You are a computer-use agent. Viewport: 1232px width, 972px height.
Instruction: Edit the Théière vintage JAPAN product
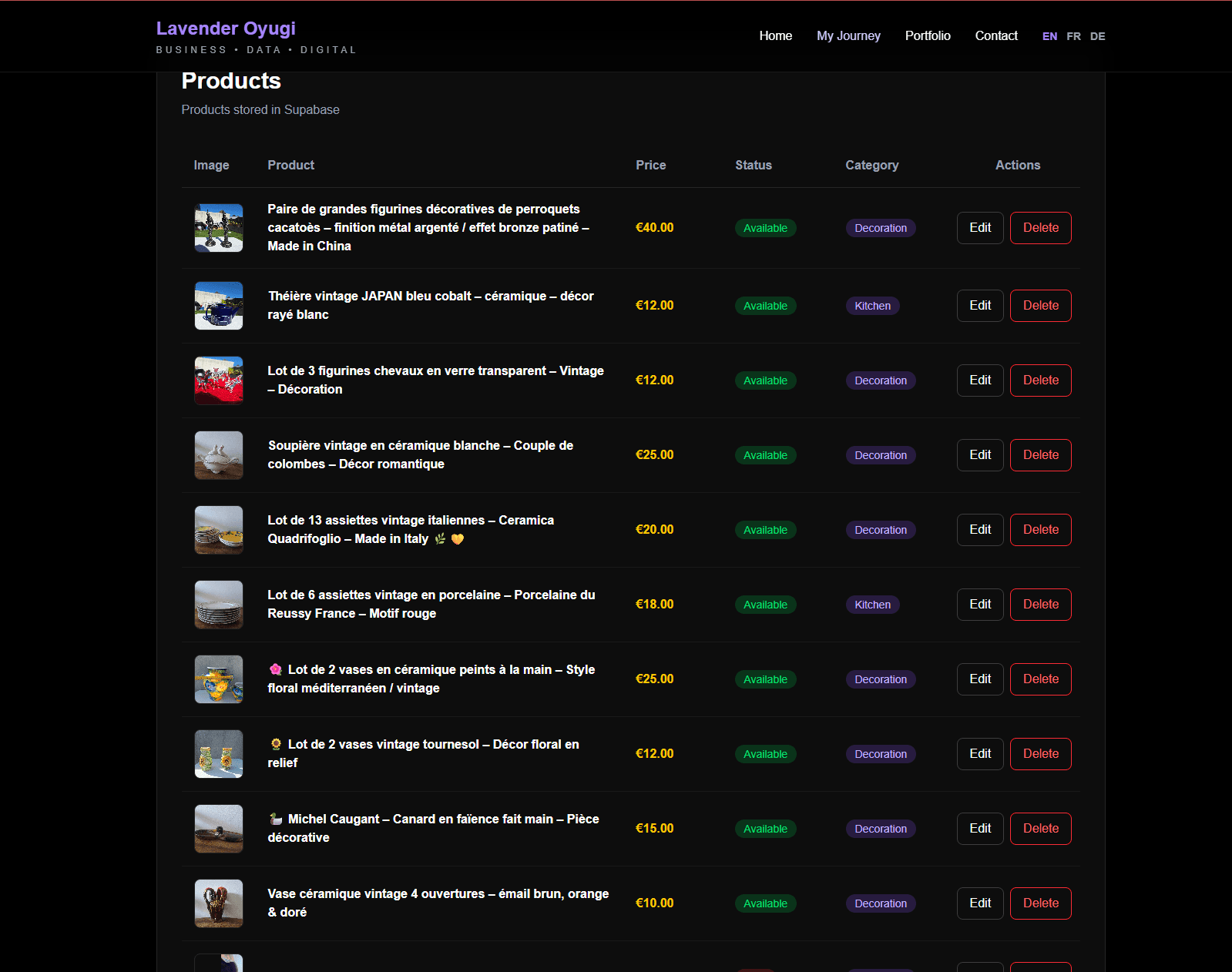click(980, 306)
